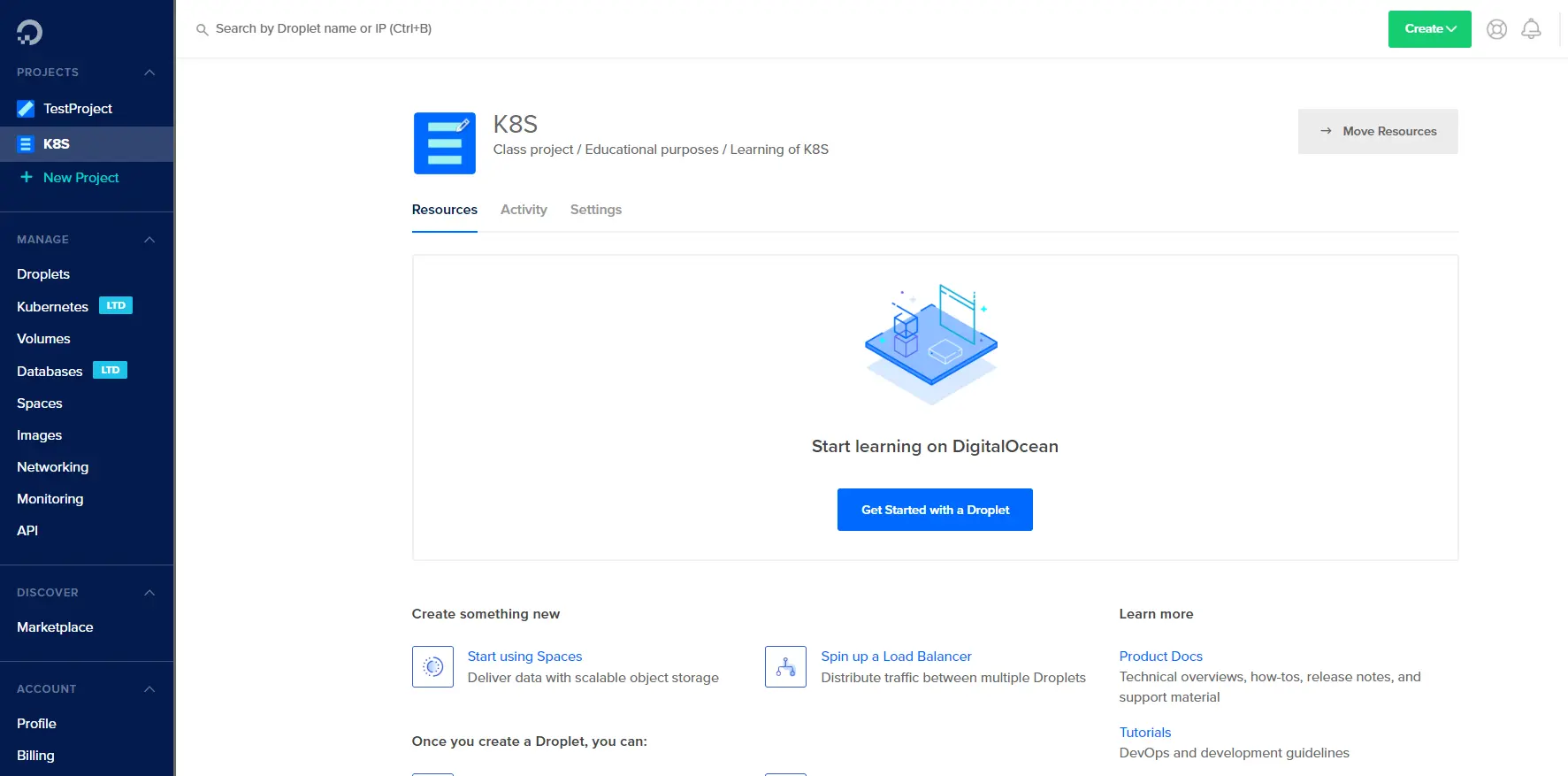Viewport: 1568px width, 776px height.
Task: Open Monitoring in the sidebar
Action: tap(50, 499)
